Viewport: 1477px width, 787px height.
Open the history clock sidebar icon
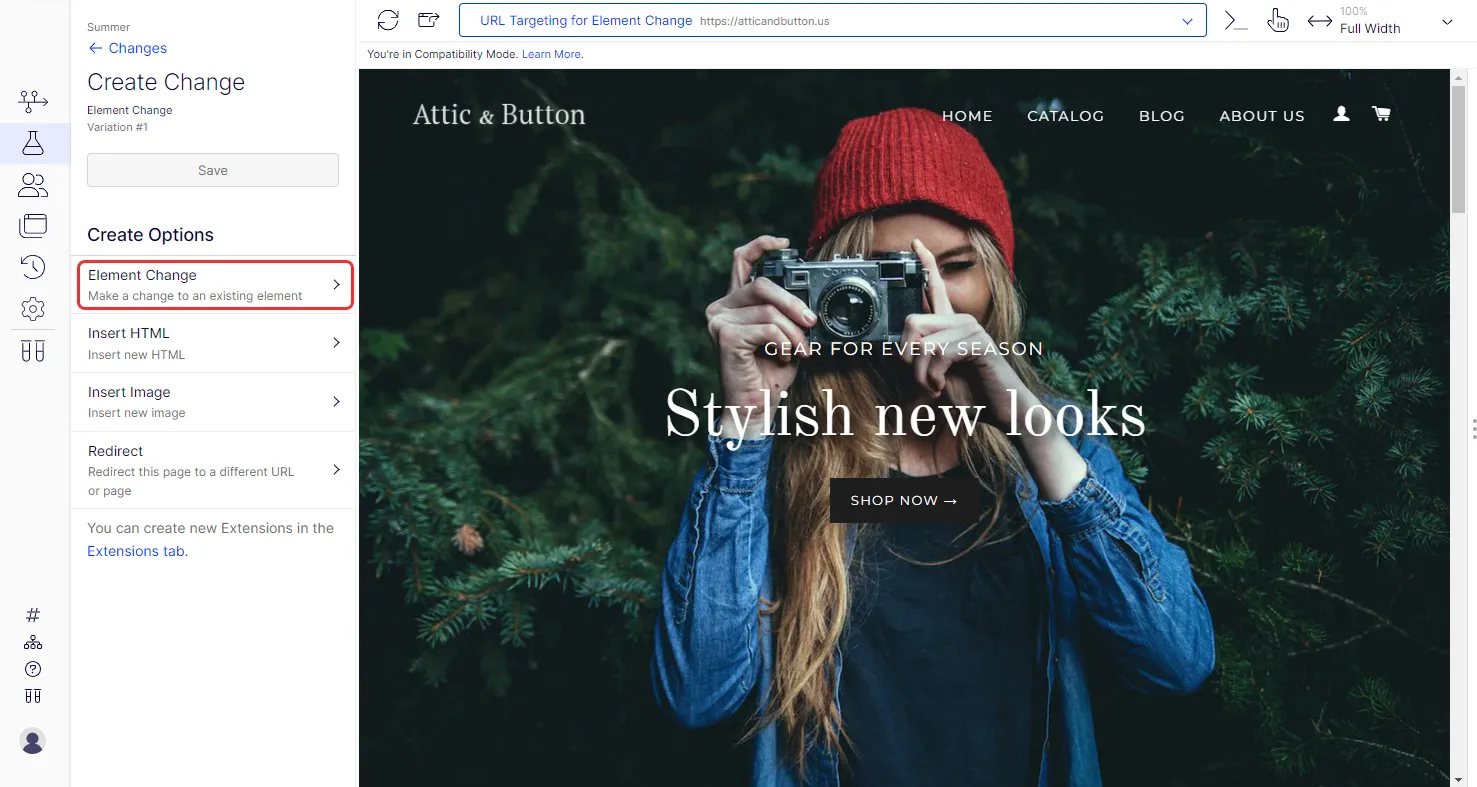(33, 267)
